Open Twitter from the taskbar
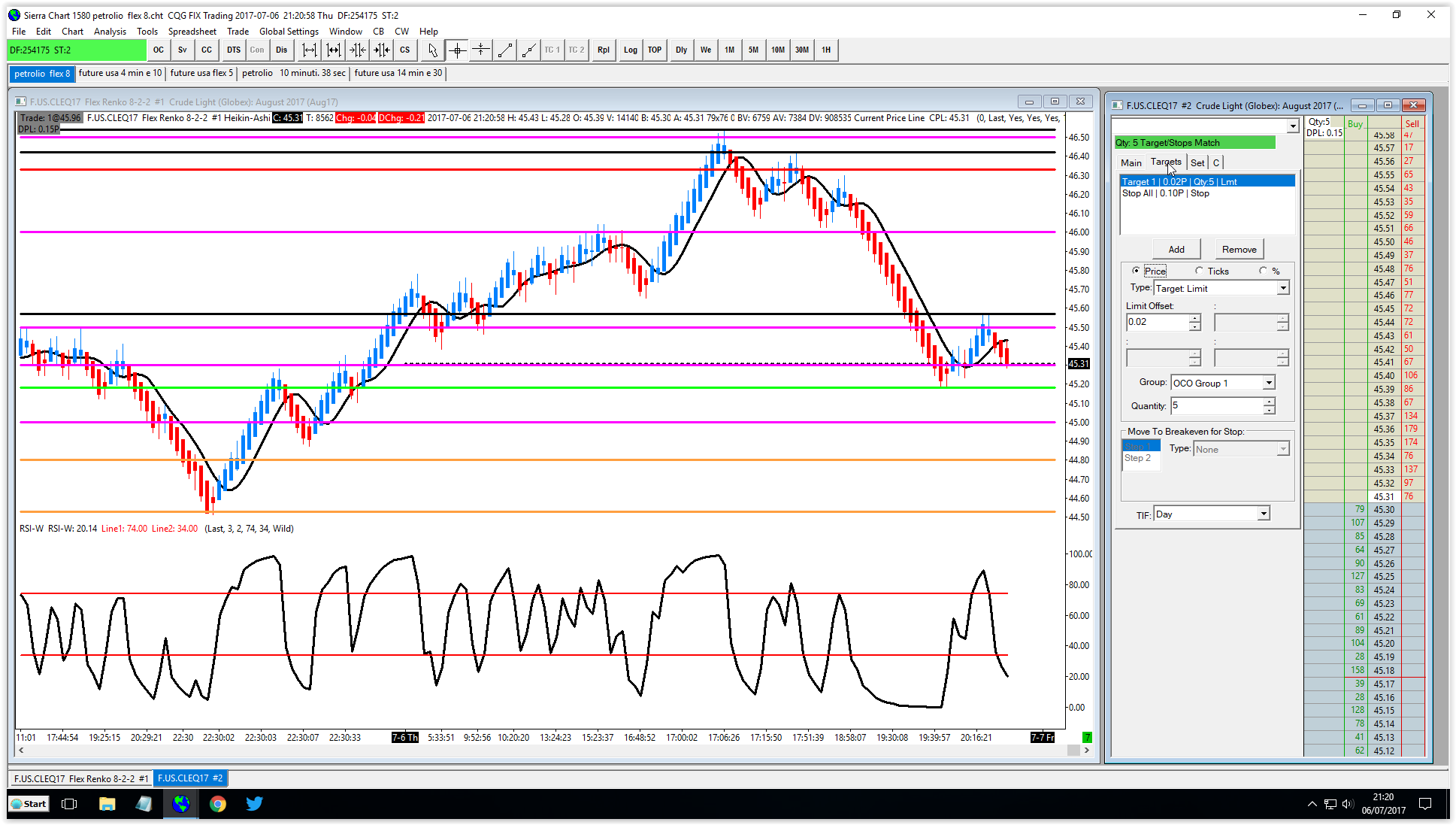 [254, 804]
